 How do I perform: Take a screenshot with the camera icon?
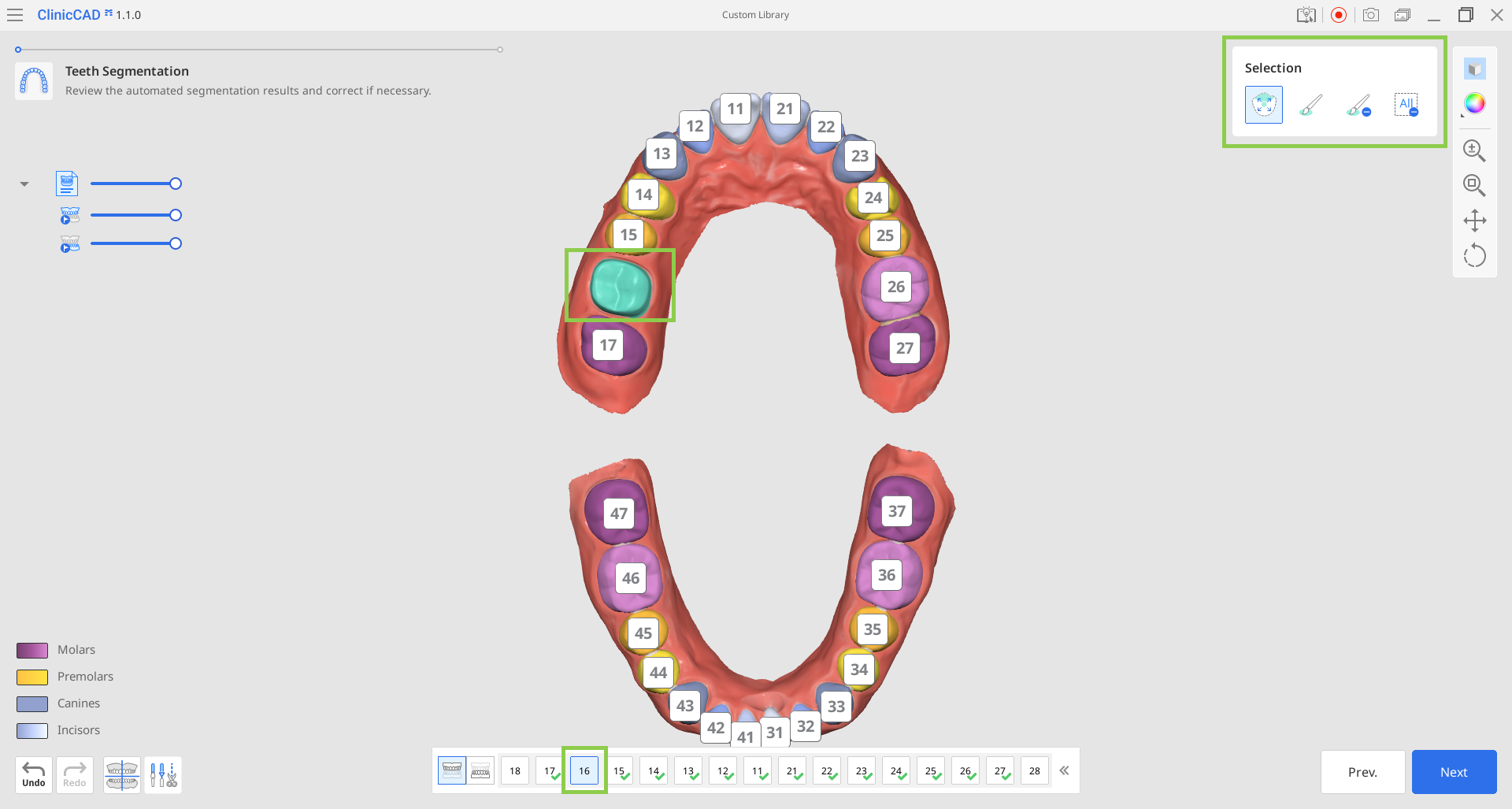click(x=1370, y=15)
